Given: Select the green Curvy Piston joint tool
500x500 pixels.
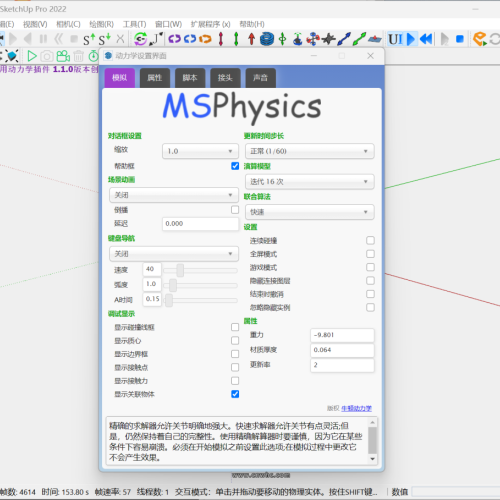Looking at the screenshot, I should 359,39.
